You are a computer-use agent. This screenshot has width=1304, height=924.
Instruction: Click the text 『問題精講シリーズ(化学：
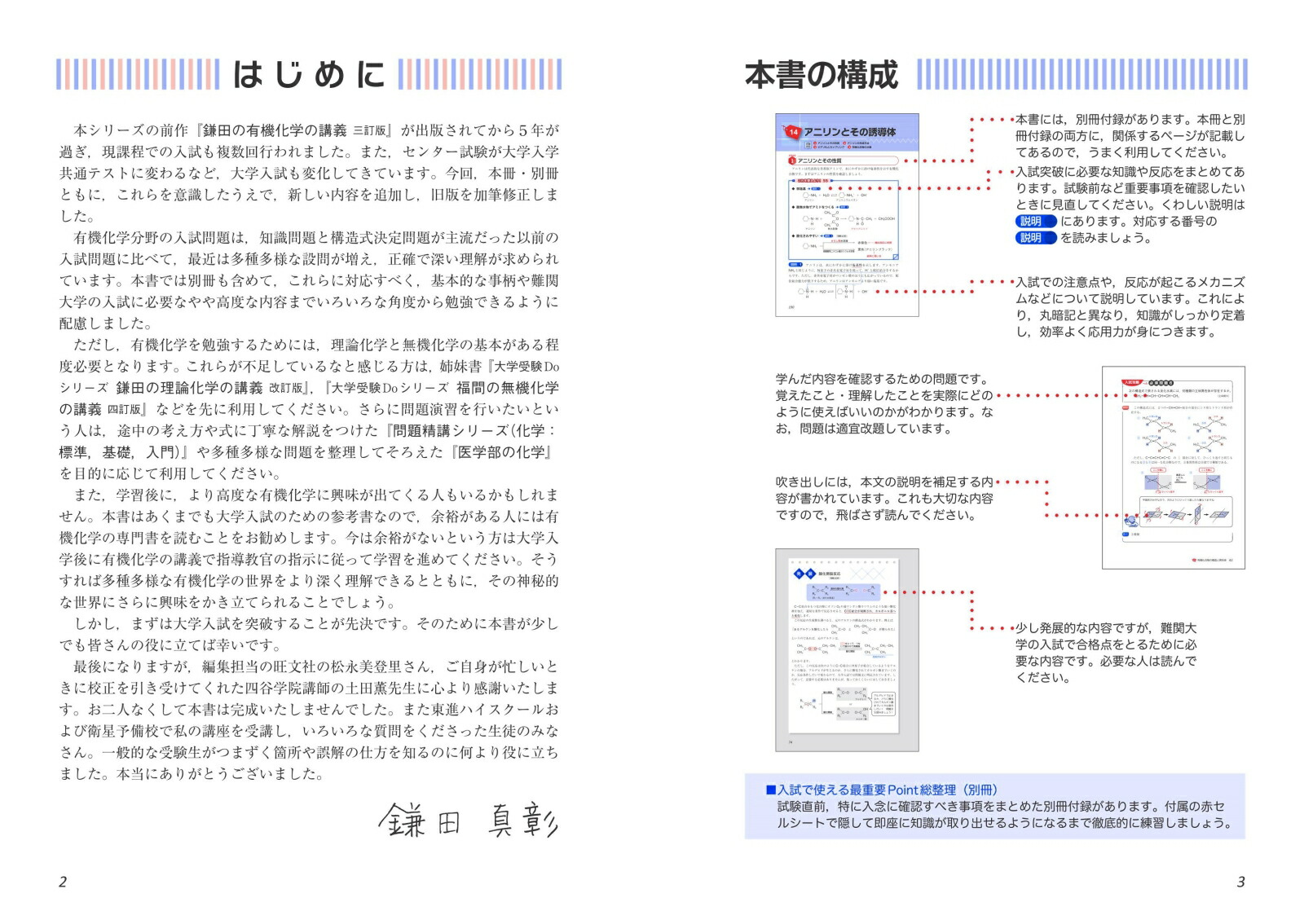point(472,431)
